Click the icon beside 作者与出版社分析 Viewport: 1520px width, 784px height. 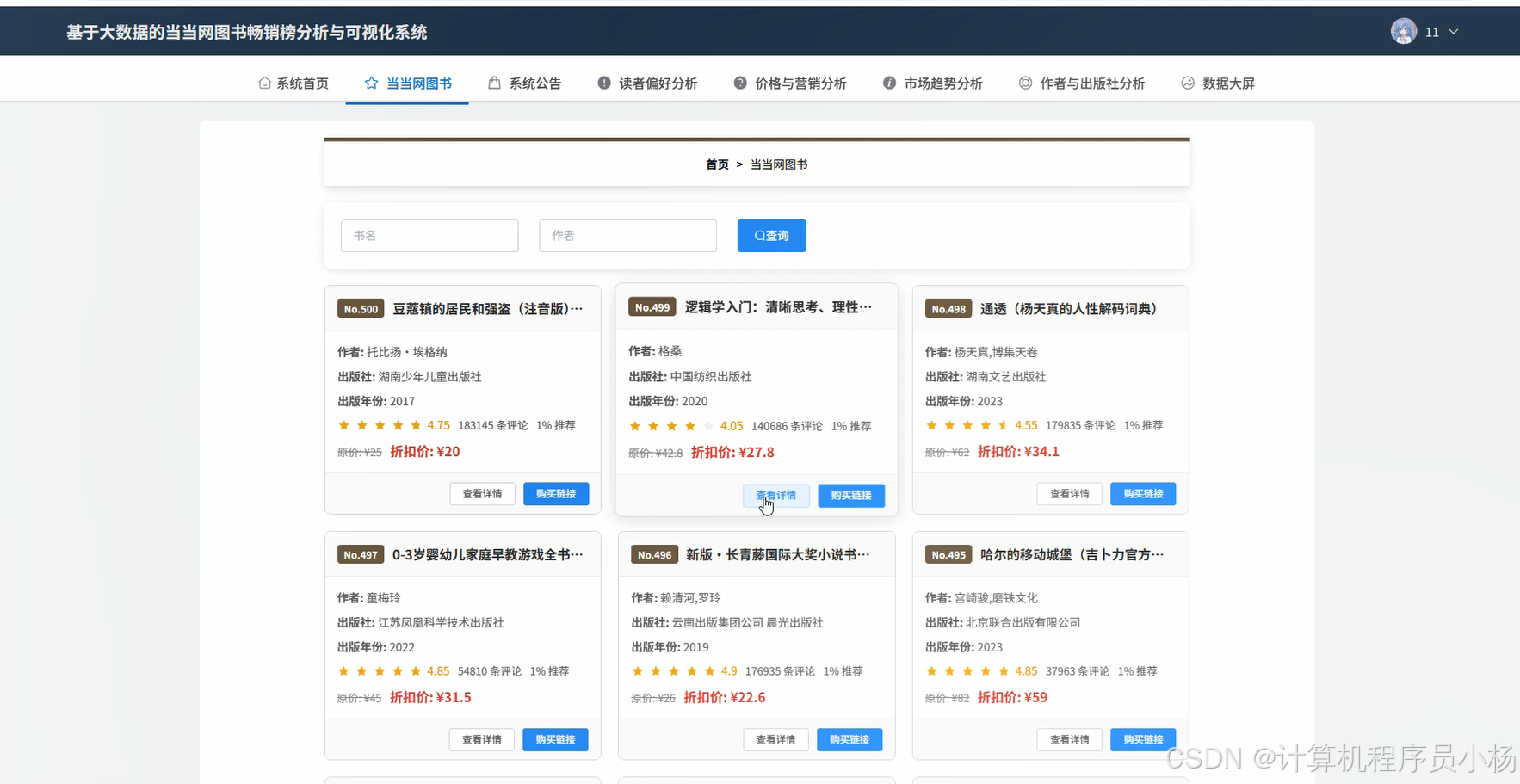pos(1025,83)
